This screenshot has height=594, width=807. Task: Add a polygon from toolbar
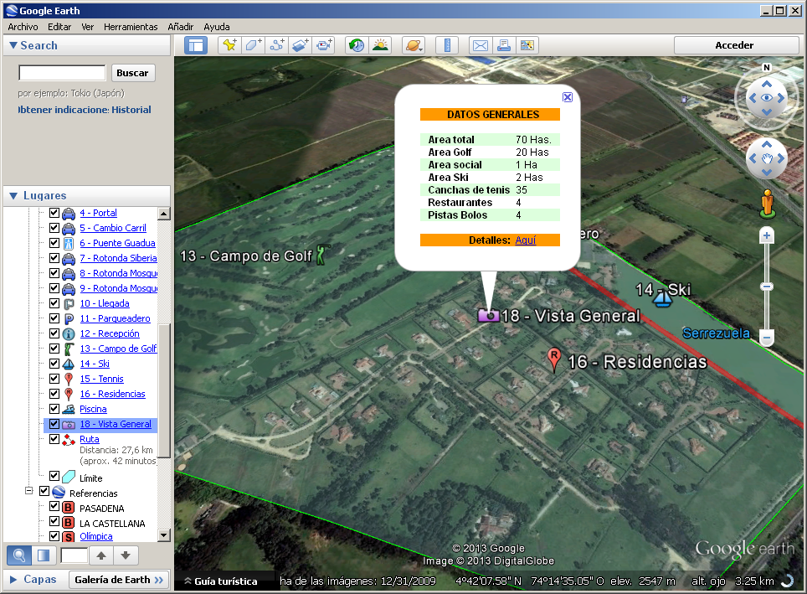click(253, 45)
